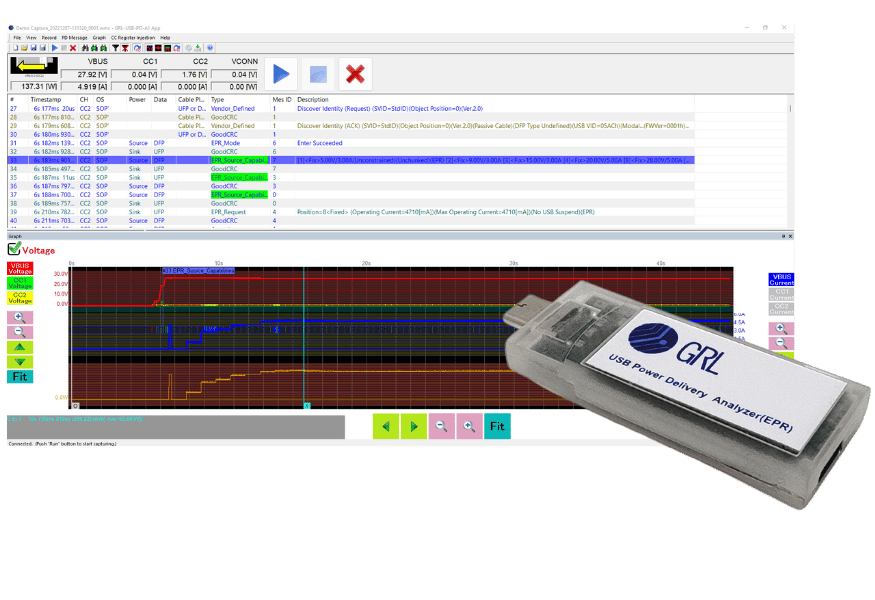The height and width of the screenshot is (600, 875).
Task: Toggle the VBUS Current trace
Action: (x=781, y=280)
